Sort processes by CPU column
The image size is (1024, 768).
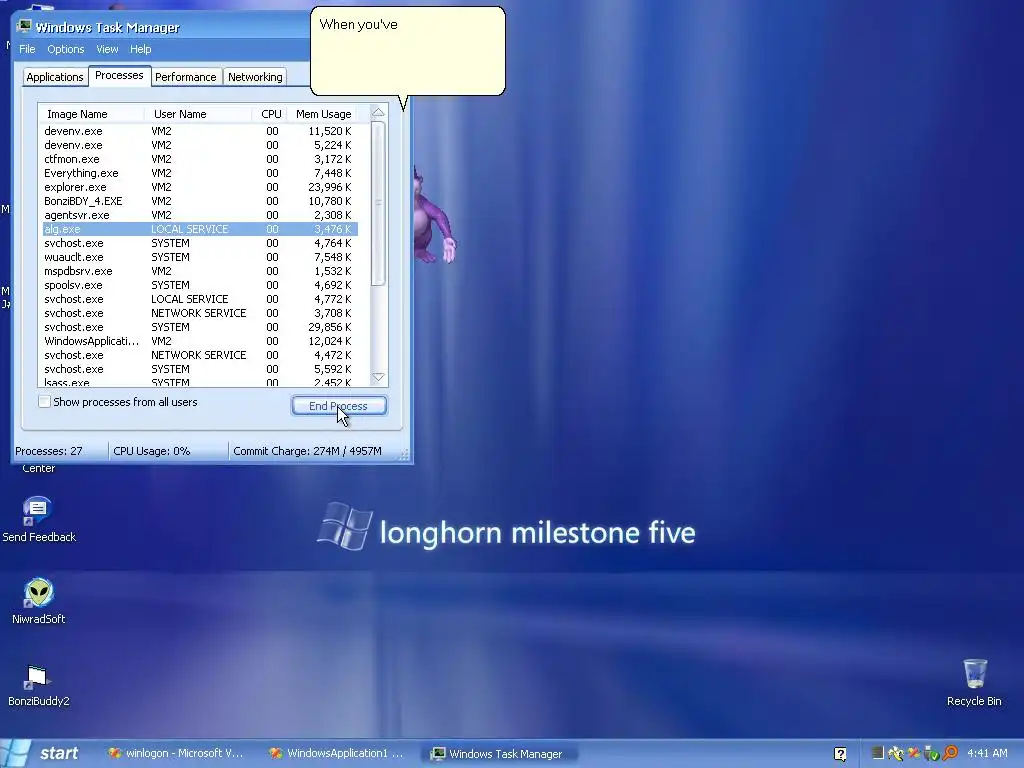pos(270,114)
